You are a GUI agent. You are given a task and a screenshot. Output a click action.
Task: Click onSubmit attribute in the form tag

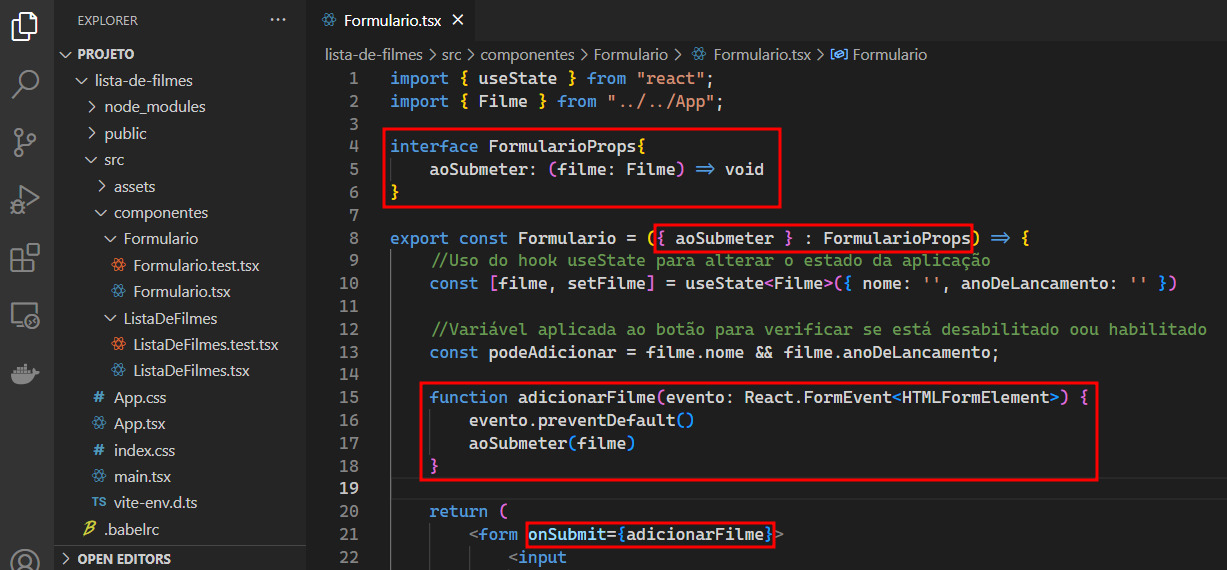(x=567, y=534)
